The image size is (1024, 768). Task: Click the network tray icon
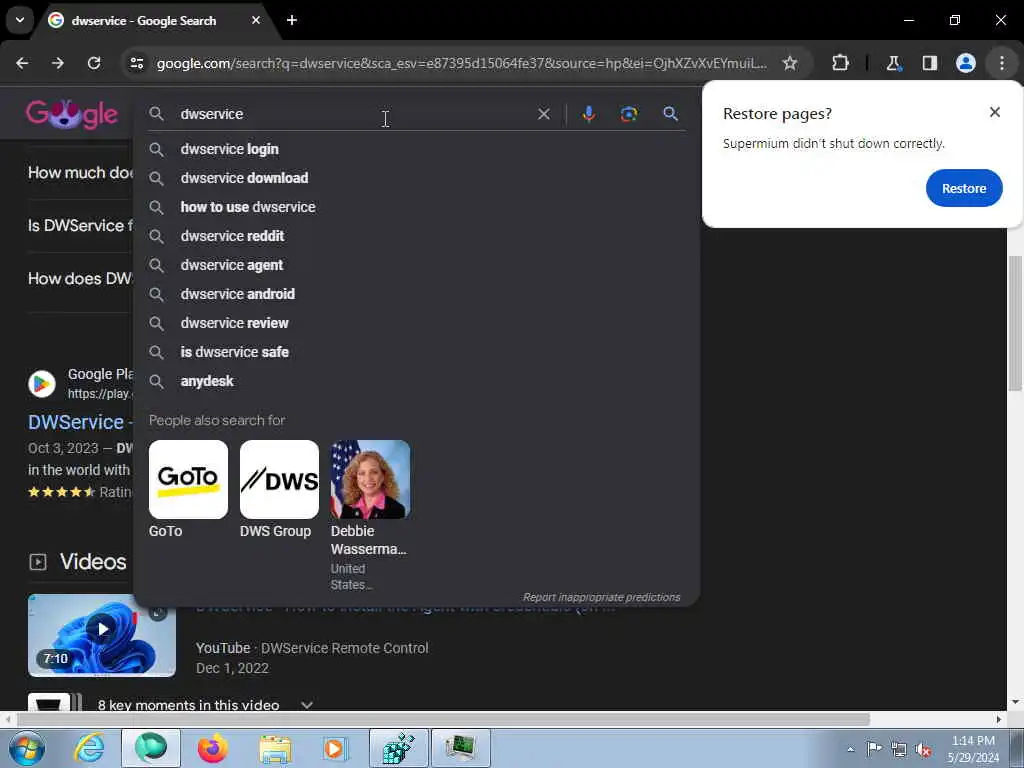click(899, 749)
